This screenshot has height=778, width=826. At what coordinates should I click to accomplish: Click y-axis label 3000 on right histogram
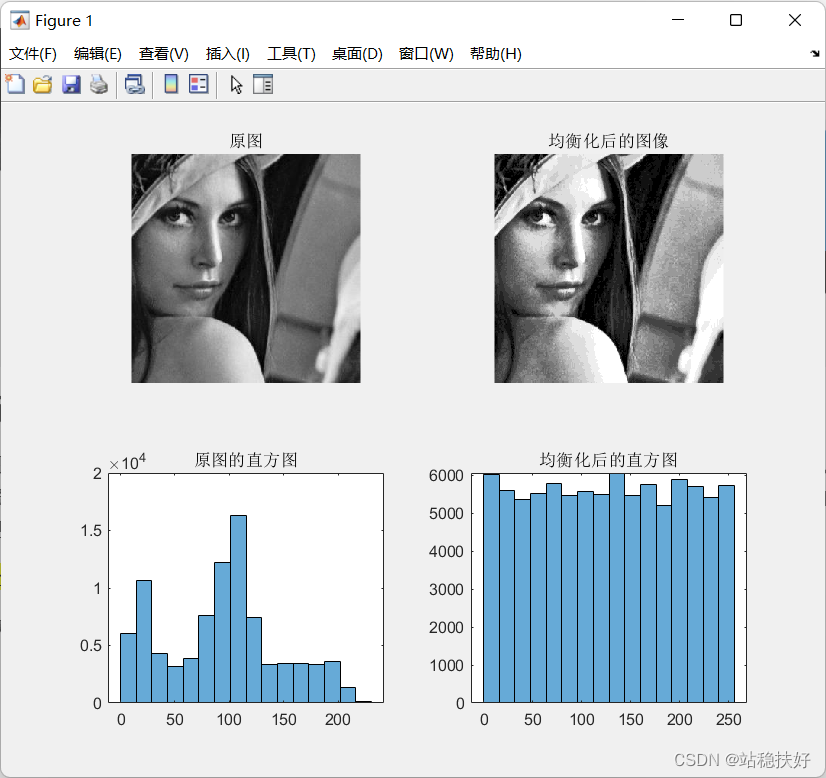click(446, 589)
